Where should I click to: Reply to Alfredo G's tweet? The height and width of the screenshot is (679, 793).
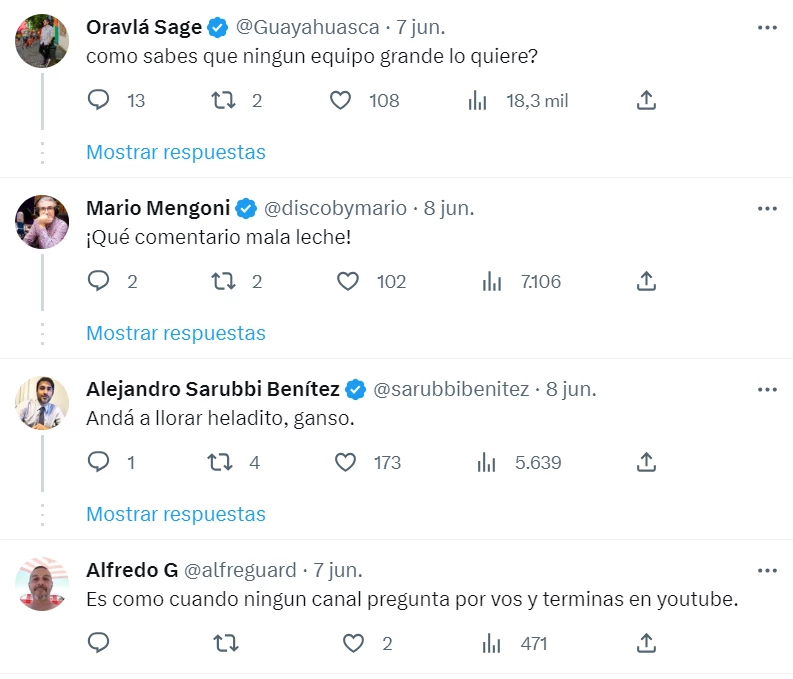[99, 643]
